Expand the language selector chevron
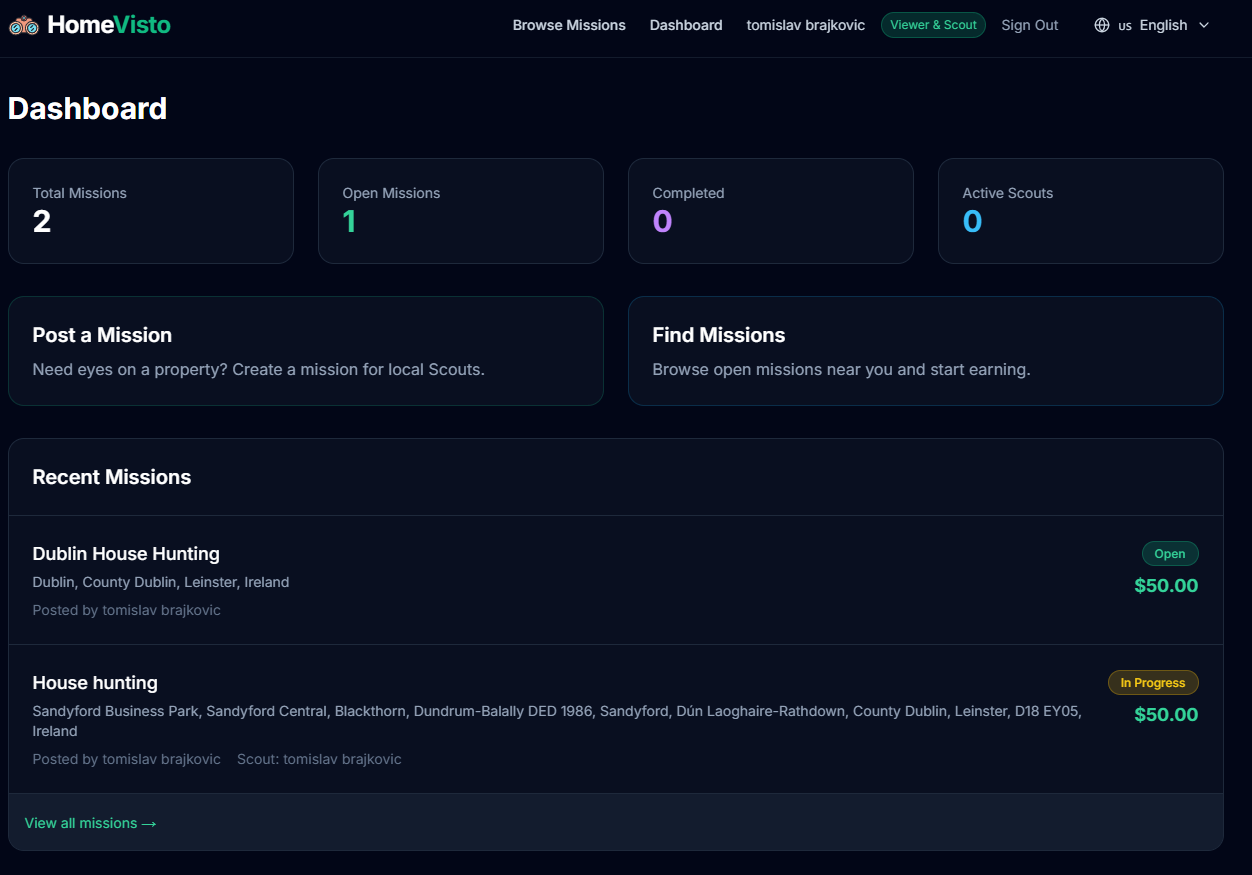1252x875 pixels. pyautogui.click(x=1203, y=25)
